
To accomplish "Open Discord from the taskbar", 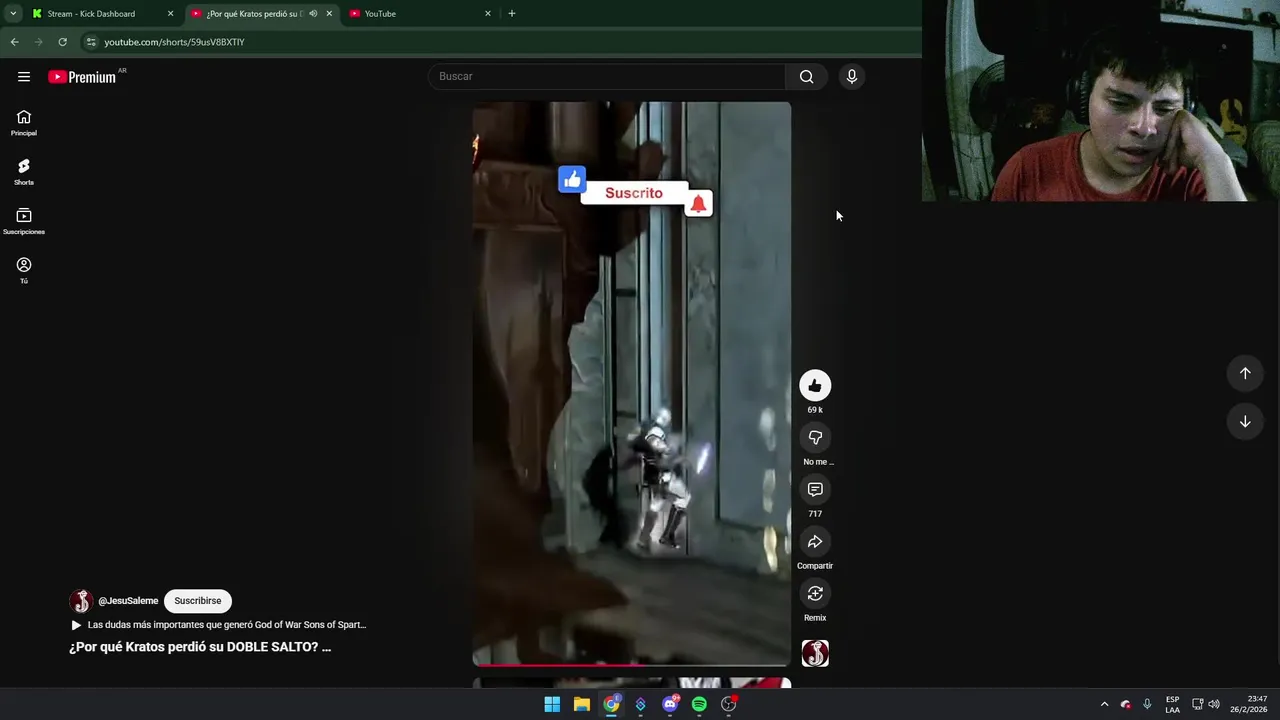I will [x=670, y=704].
